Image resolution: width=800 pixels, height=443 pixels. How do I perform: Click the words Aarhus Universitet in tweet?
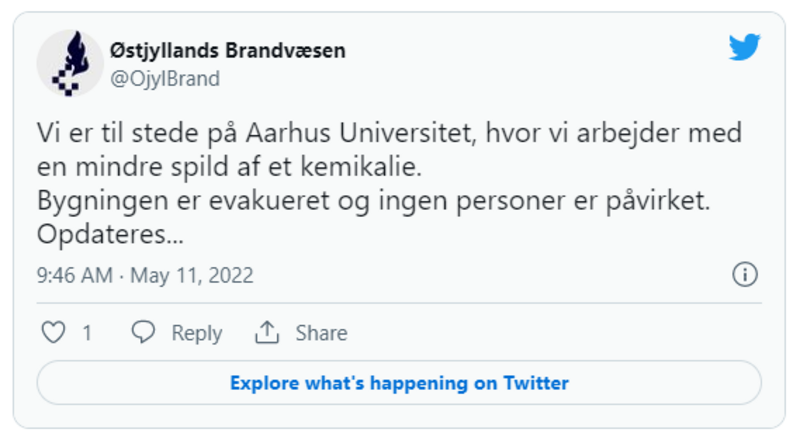click(x=360, y=133)
